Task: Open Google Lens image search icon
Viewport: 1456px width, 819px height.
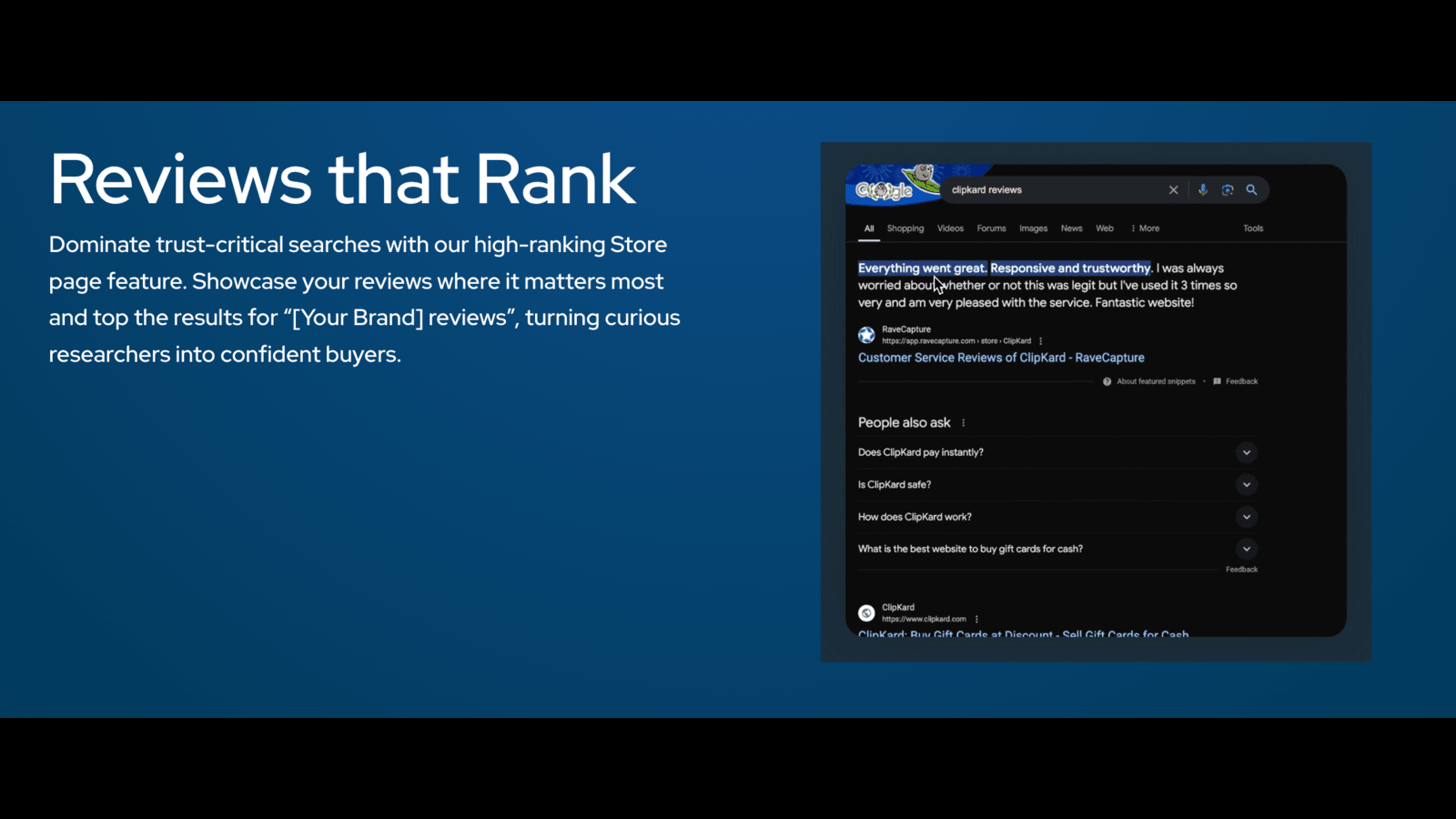Action: 1228,190
